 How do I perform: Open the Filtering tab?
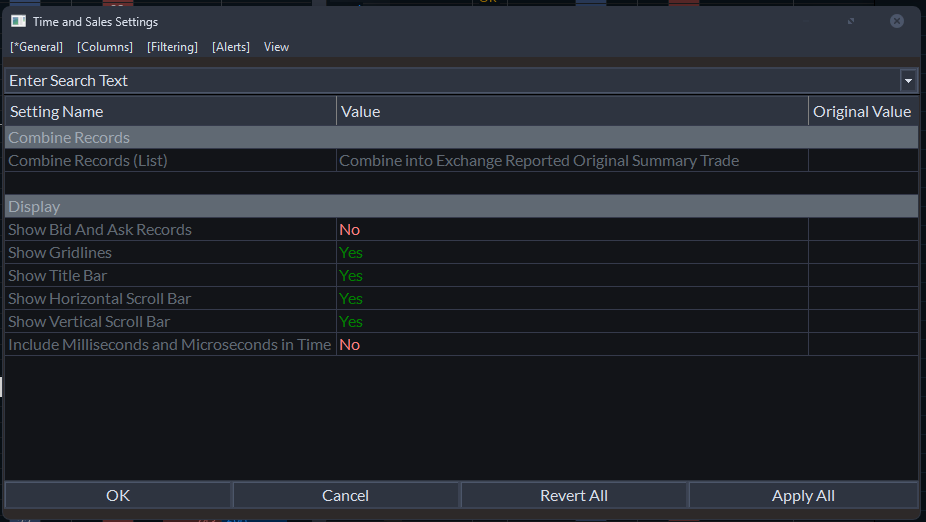click(x=172, y=47)
